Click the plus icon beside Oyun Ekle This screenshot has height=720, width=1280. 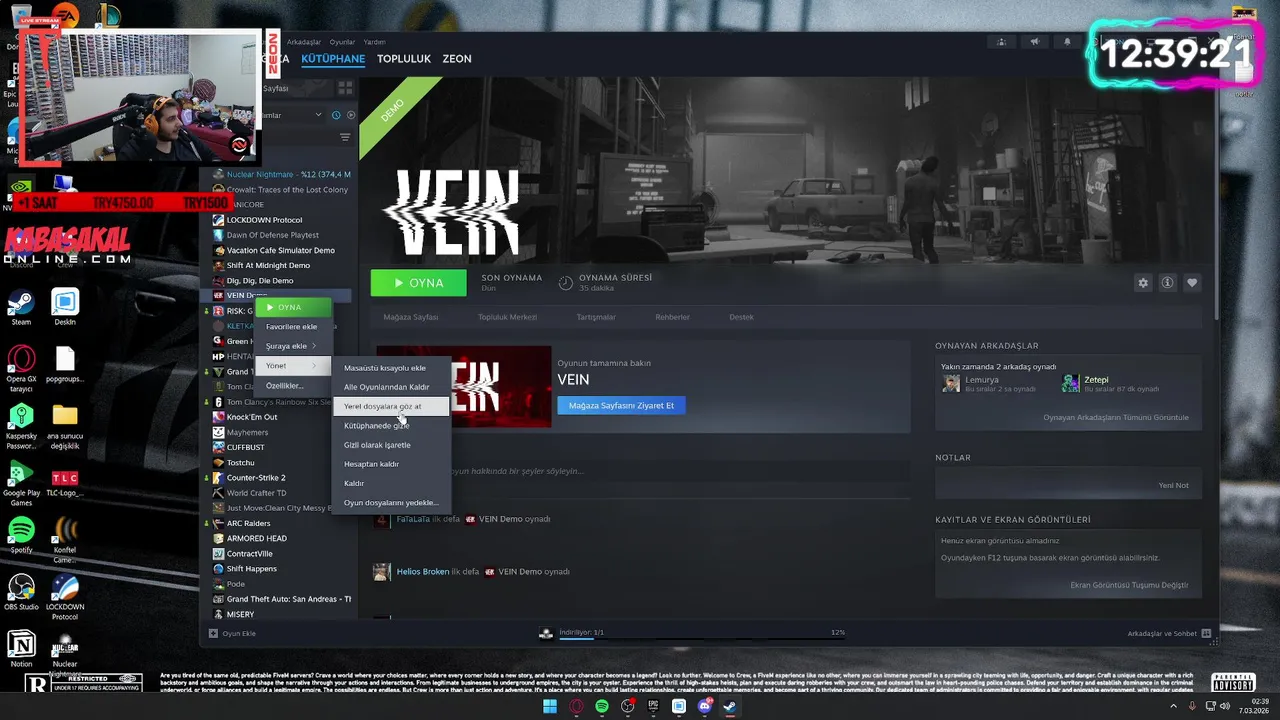click(213, 633)
